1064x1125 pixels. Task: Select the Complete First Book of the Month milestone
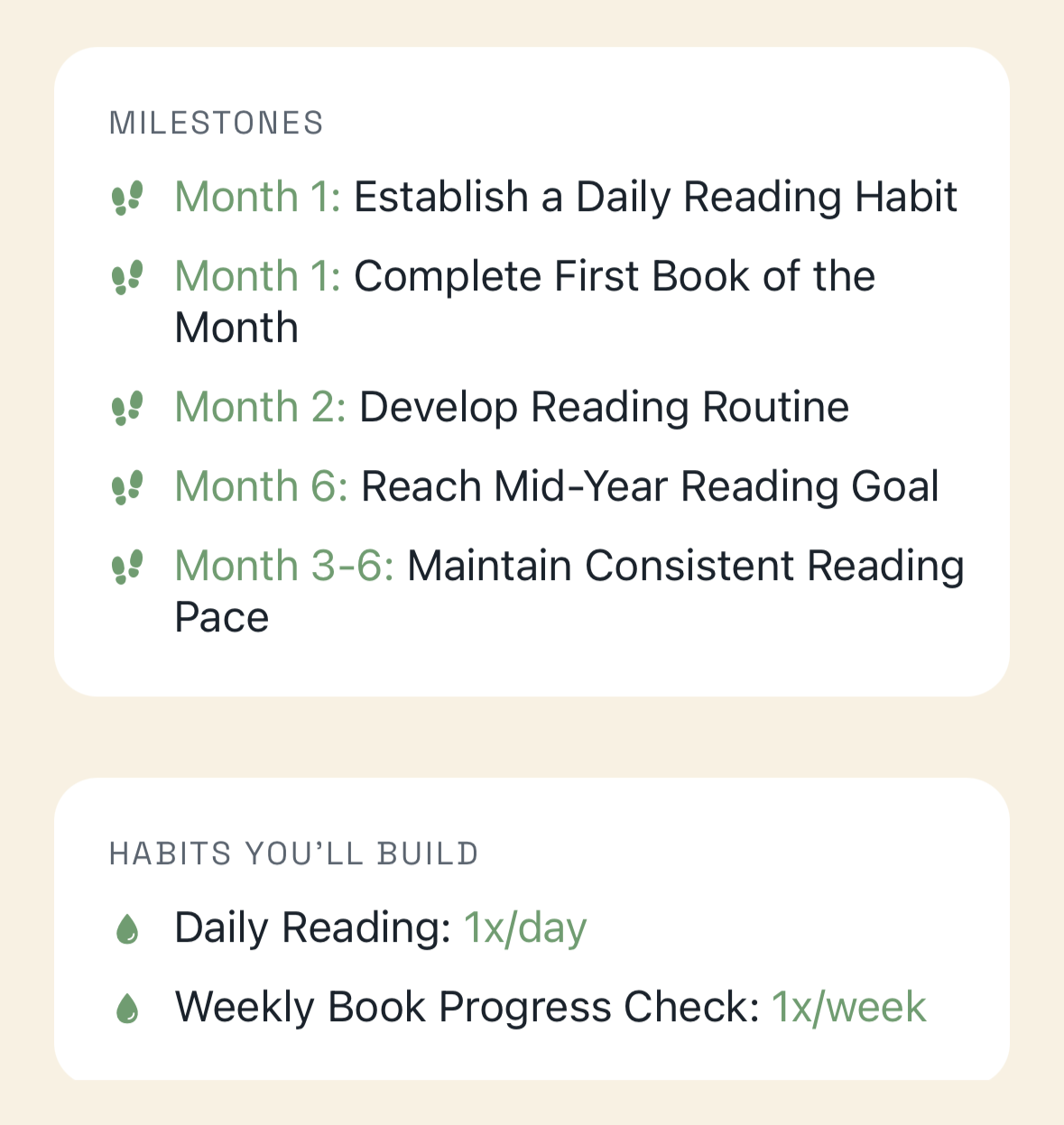[x=614, y=276]
